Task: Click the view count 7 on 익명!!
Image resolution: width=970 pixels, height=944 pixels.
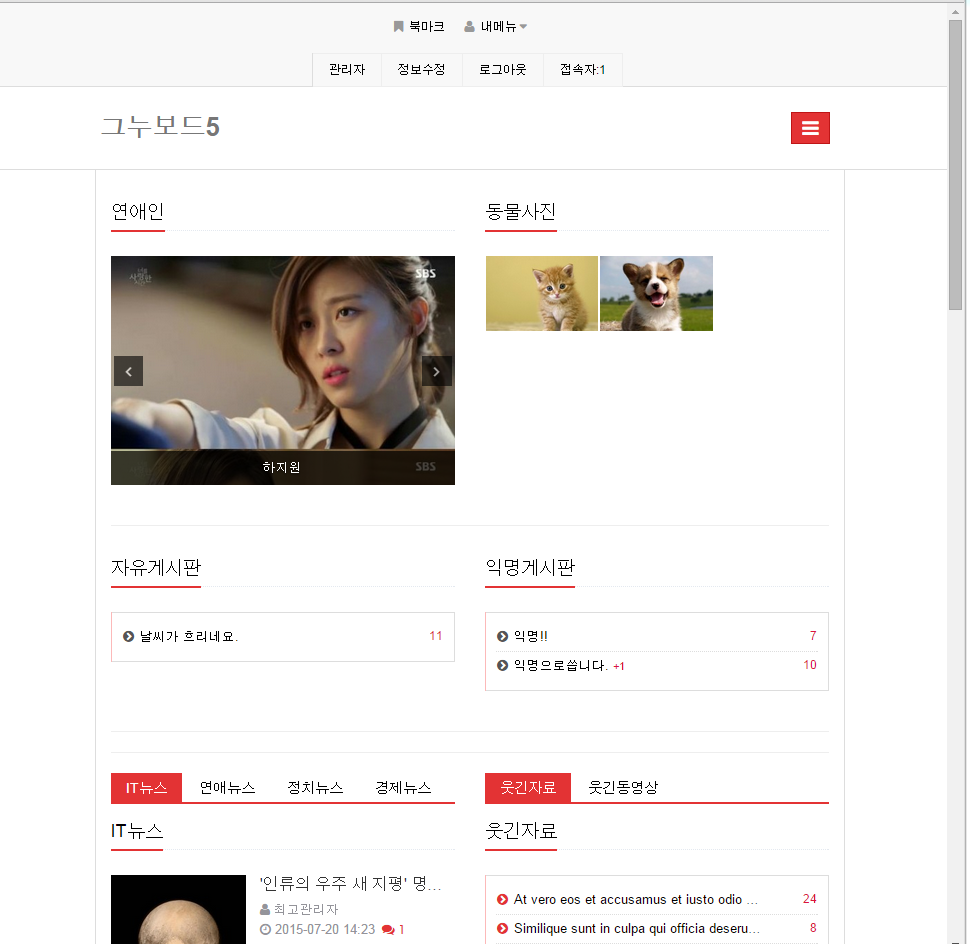Action: click(x=813, y=636)
